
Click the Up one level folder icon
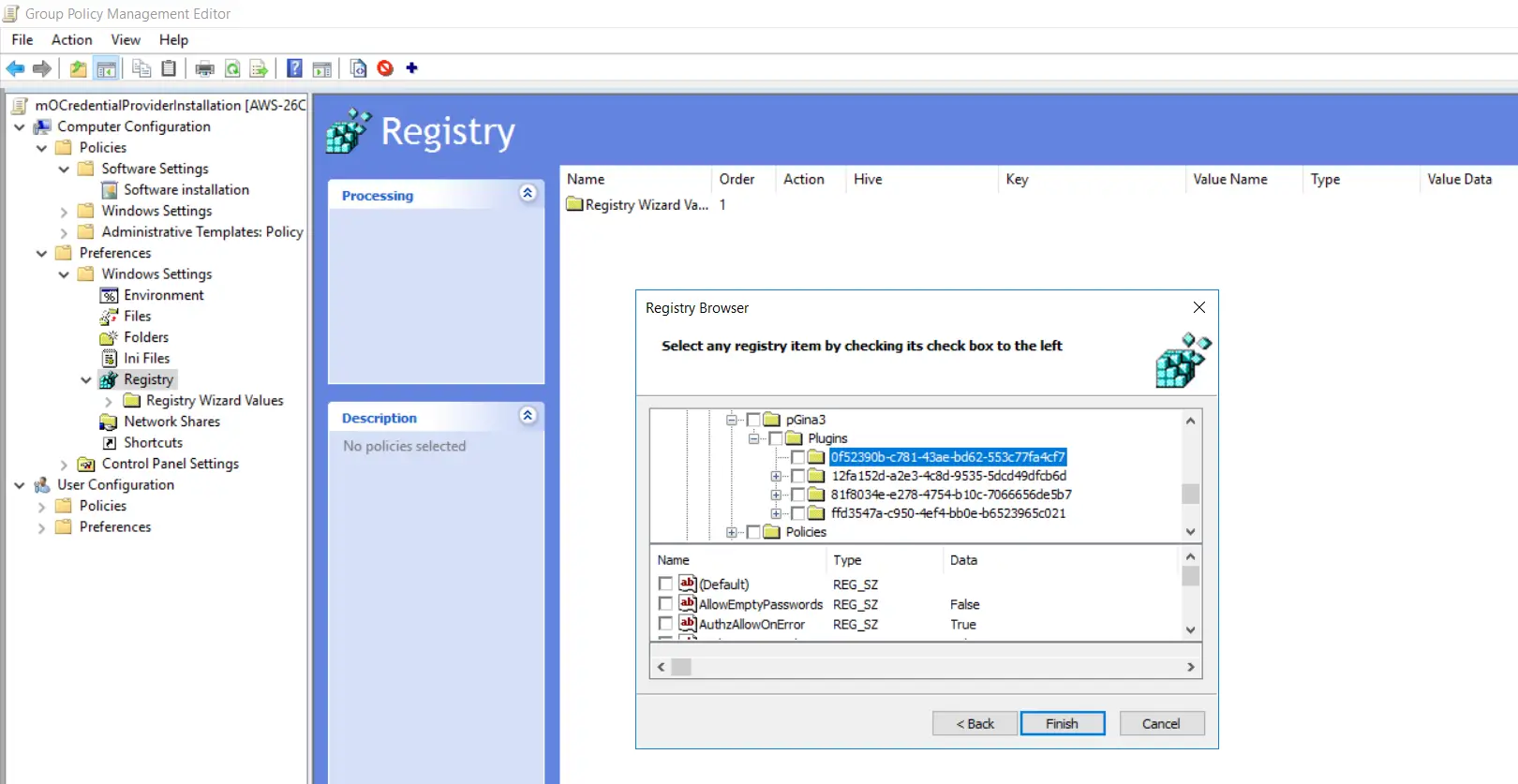[x=79, y=68]
